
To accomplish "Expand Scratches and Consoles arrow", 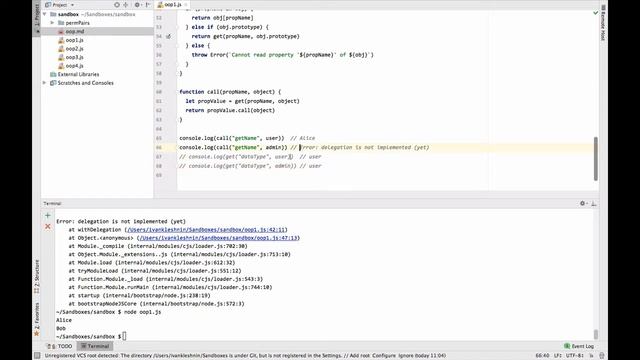I will pyautogui.click(x=44, y=83).
